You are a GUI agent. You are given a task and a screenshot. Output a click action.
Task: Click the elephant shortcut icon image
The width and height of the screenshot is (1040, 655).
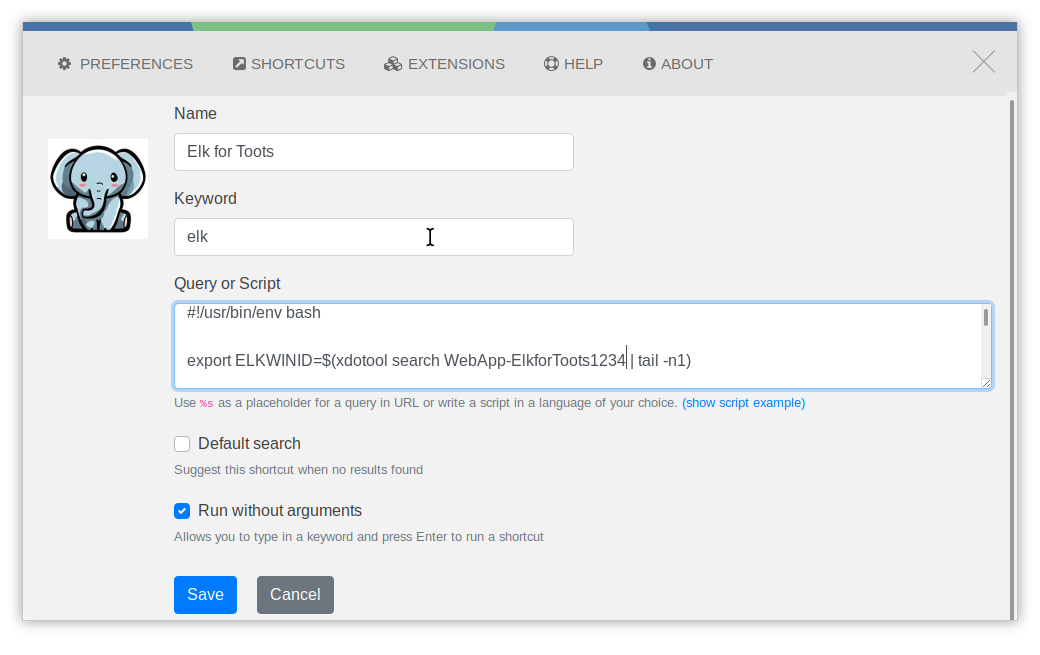click(98, 189)
